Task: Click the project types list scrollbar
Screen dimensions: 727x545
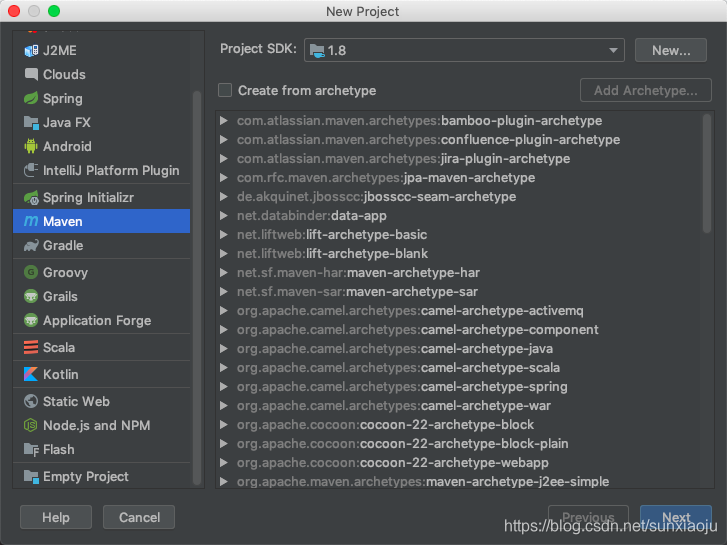Action: point(197,288)
